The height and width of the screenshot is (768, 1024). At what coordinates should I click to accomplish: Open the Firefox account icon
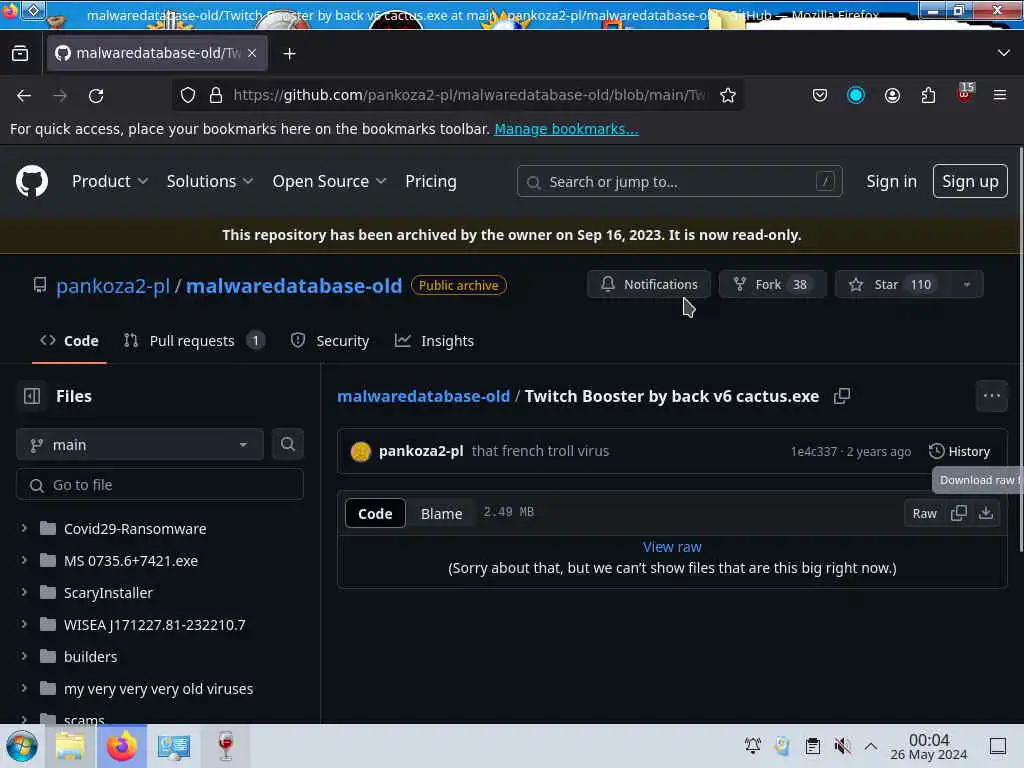tap(892, 95)
